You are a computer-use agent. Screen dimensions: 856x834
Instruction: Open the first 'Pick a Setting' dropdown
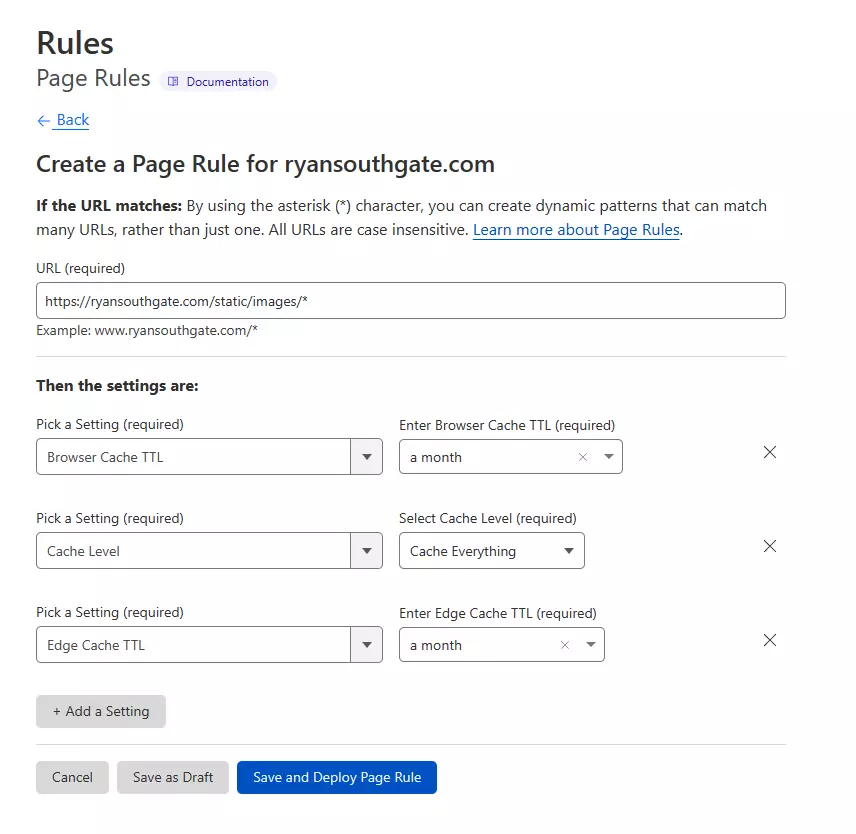(x=366, y=456)
